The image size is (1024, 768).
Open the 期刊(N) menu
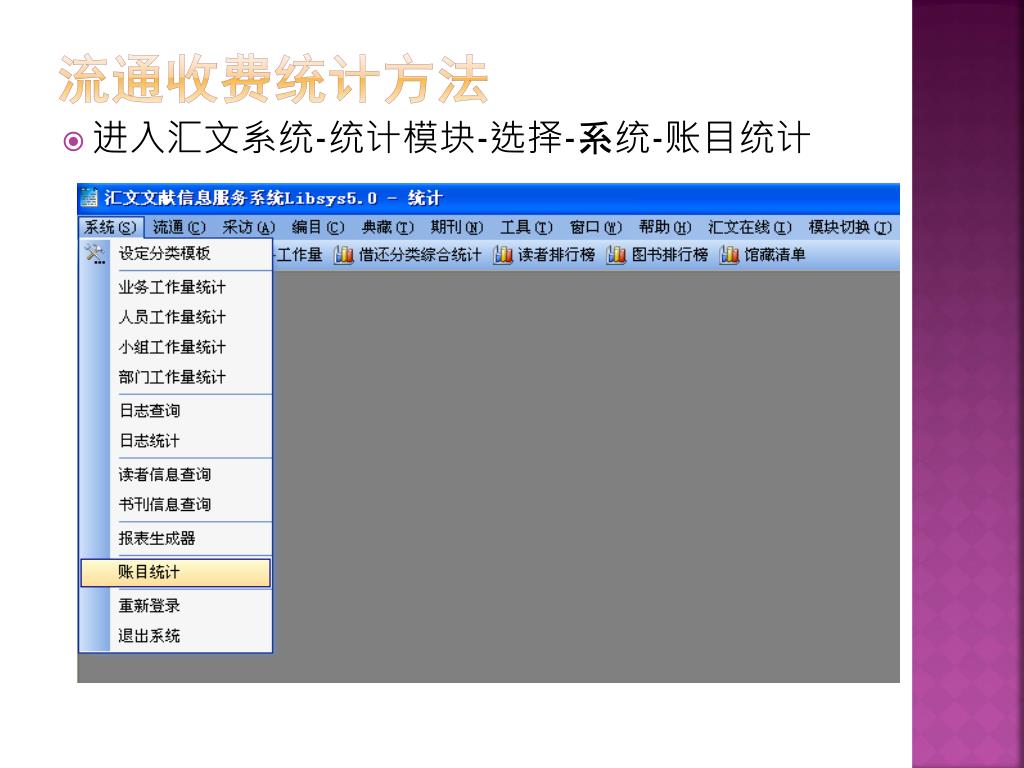(x=456, y=227)
